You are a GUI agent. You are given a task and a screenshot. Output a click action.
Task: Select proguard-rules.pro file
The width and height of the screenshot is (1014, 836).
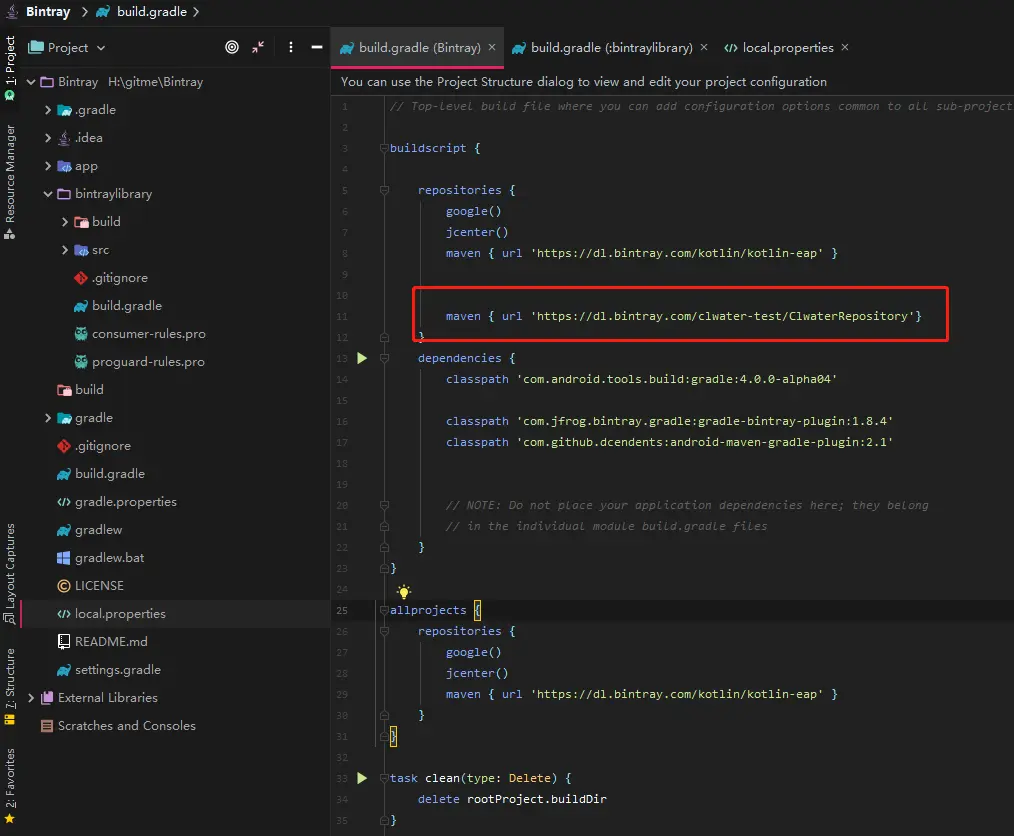tap(139, 362)
